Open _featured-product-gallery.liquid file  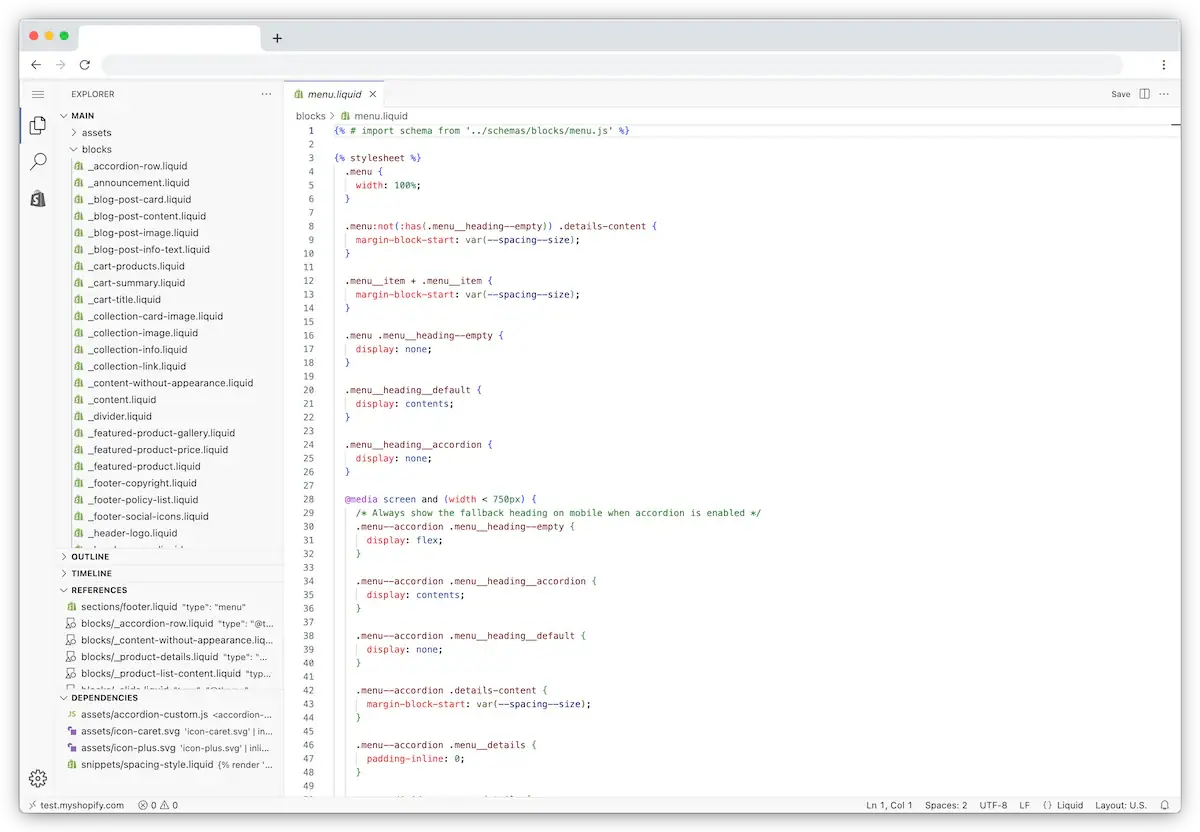point(161,433)
